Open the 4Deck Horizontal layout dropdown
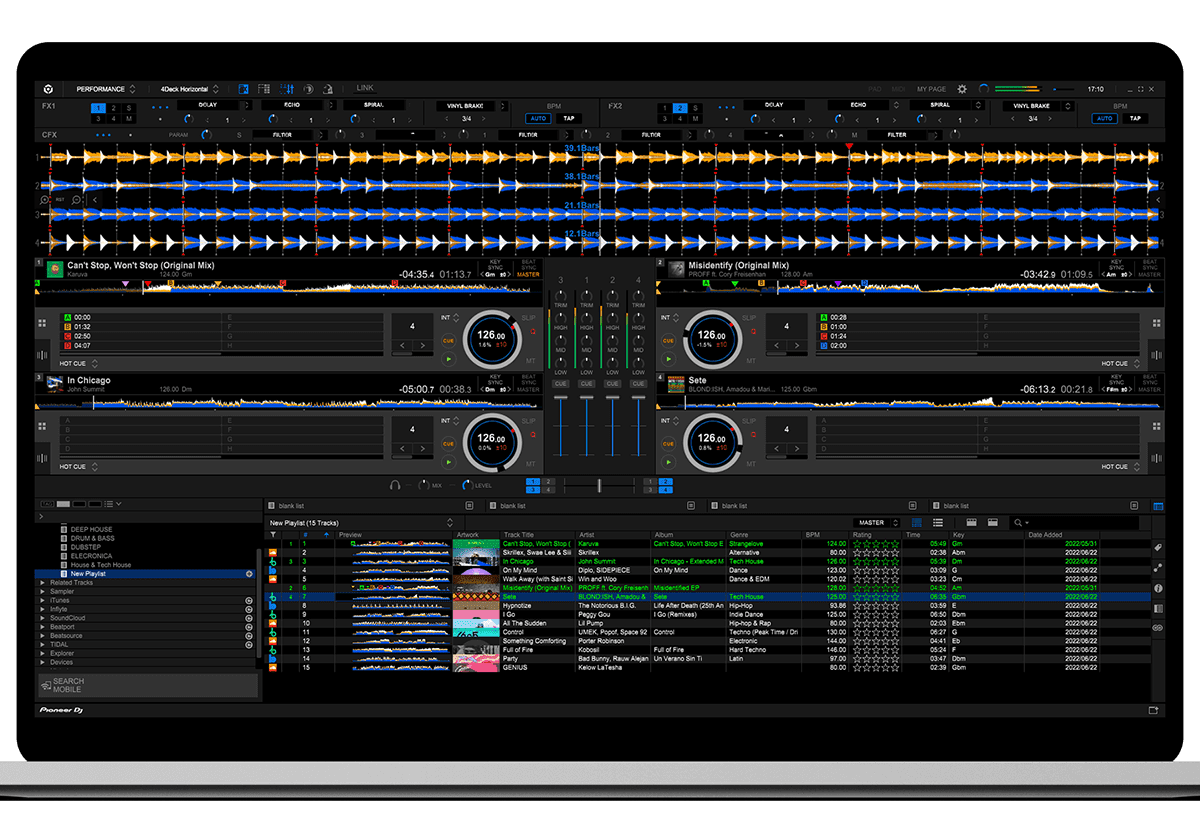Viewport: 1200px width, 834px height. pos(190,89)
